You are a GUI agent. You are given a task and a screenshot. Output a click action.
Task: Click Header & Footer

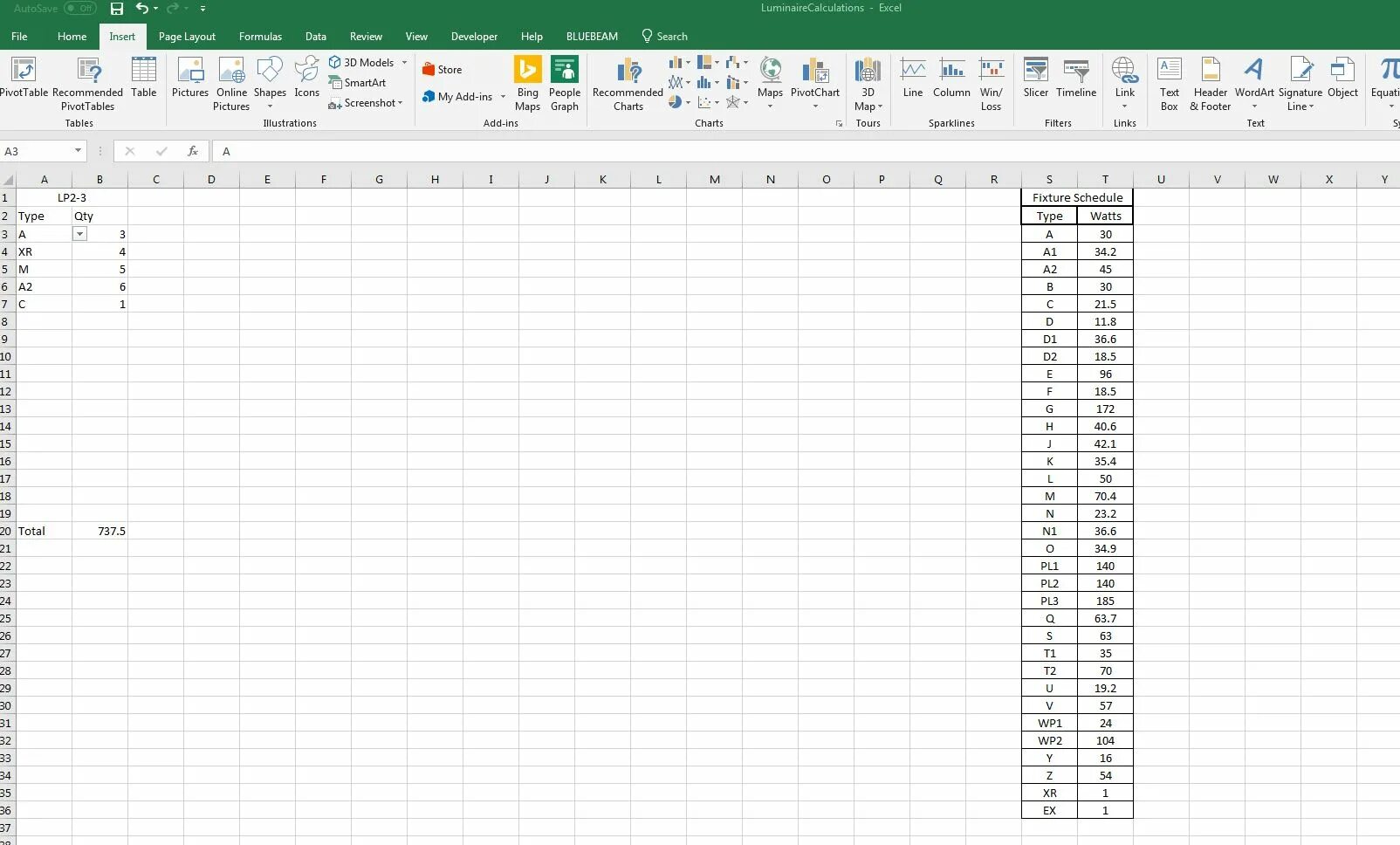(x=1211, y=84)
